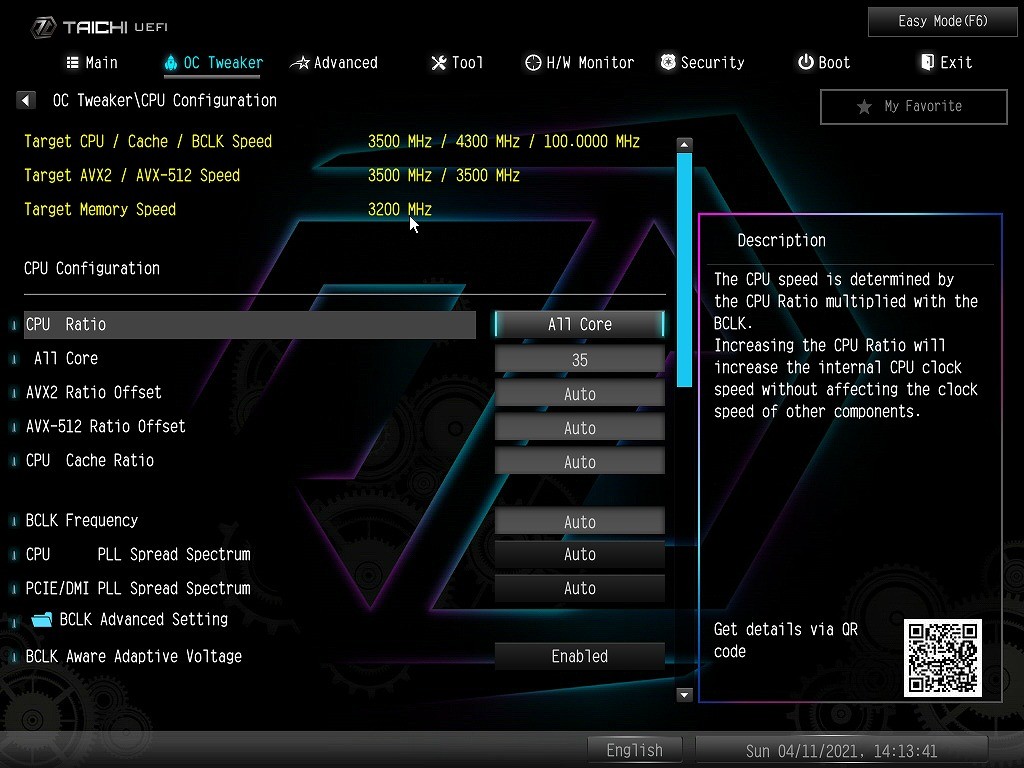The height and width of the screenshot is (768, 1024).
Task: Open the CPU Ratio All Core dropdown
Action: click(x=579, y=325)
